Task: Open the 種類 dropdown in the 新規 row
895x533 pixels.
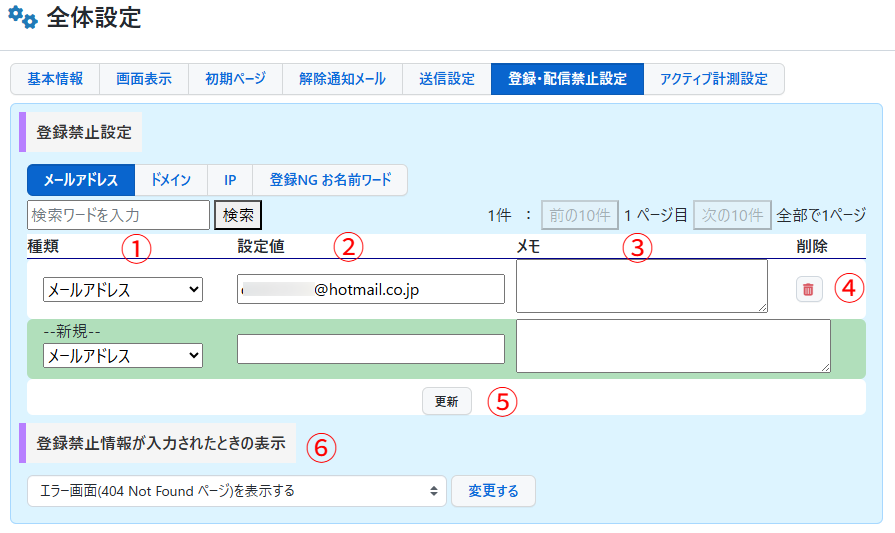Action: 122,355
